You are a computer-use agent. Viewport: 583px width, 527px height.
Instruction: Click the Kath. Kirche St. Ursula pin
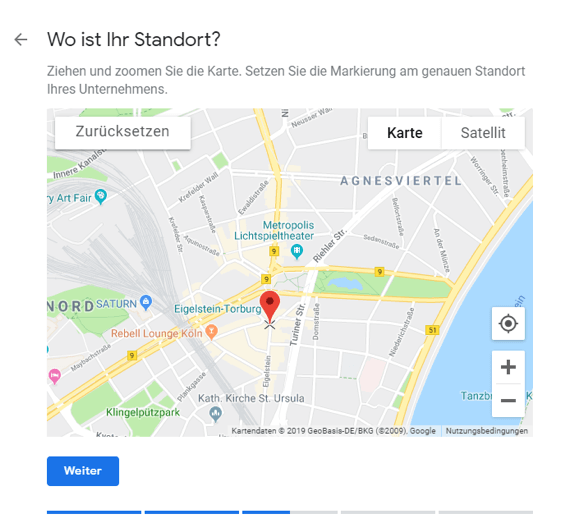[x=215, y=414]
